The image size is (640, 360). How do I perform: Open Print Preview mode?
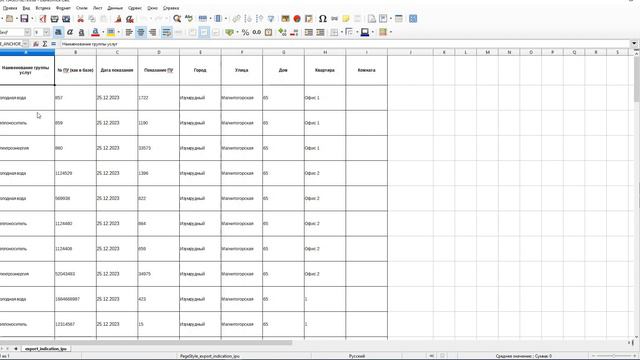coord(66,19)
